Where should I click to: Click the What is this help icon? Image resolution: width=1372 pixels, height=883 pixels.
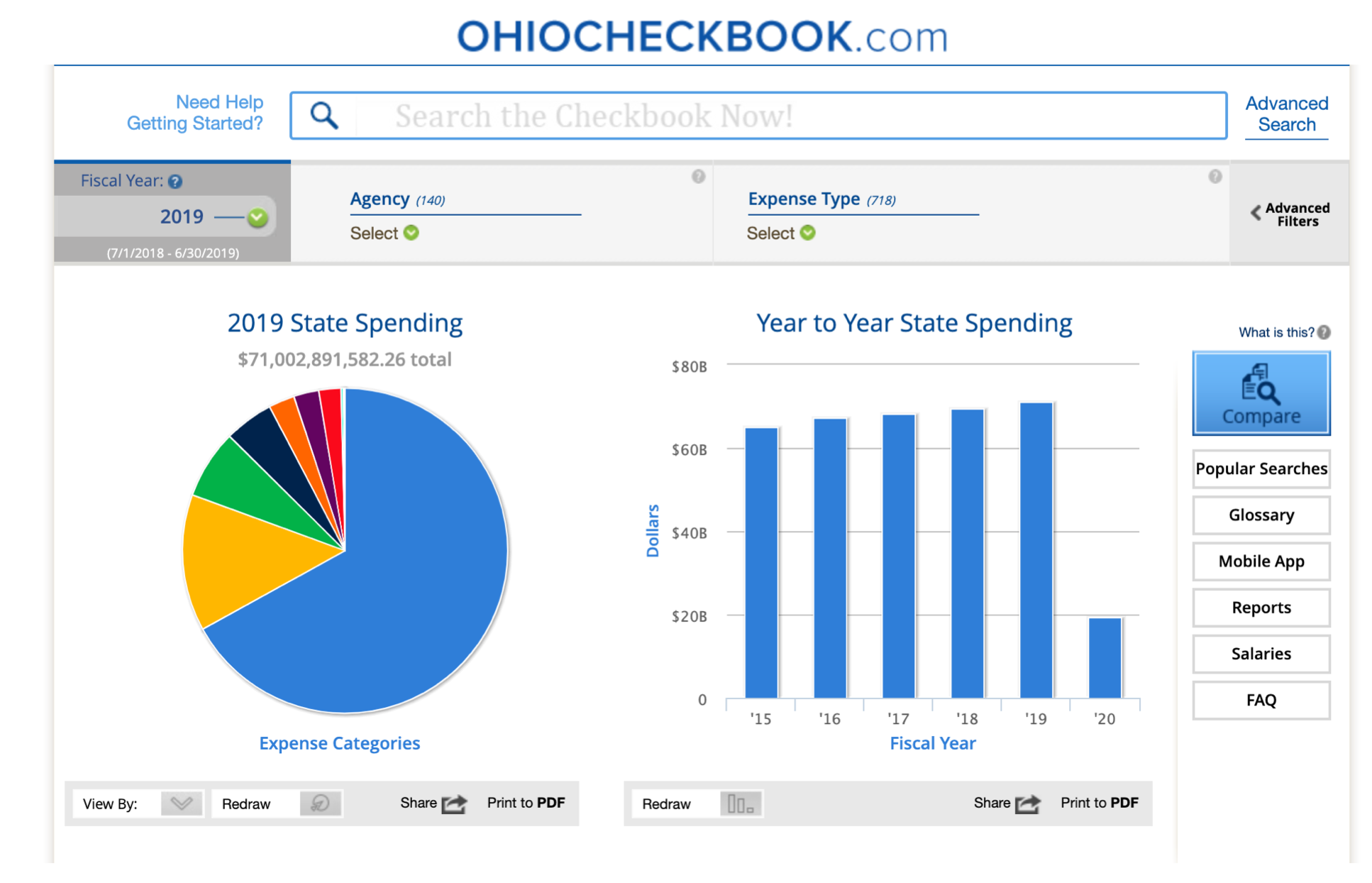[1324, 332]
